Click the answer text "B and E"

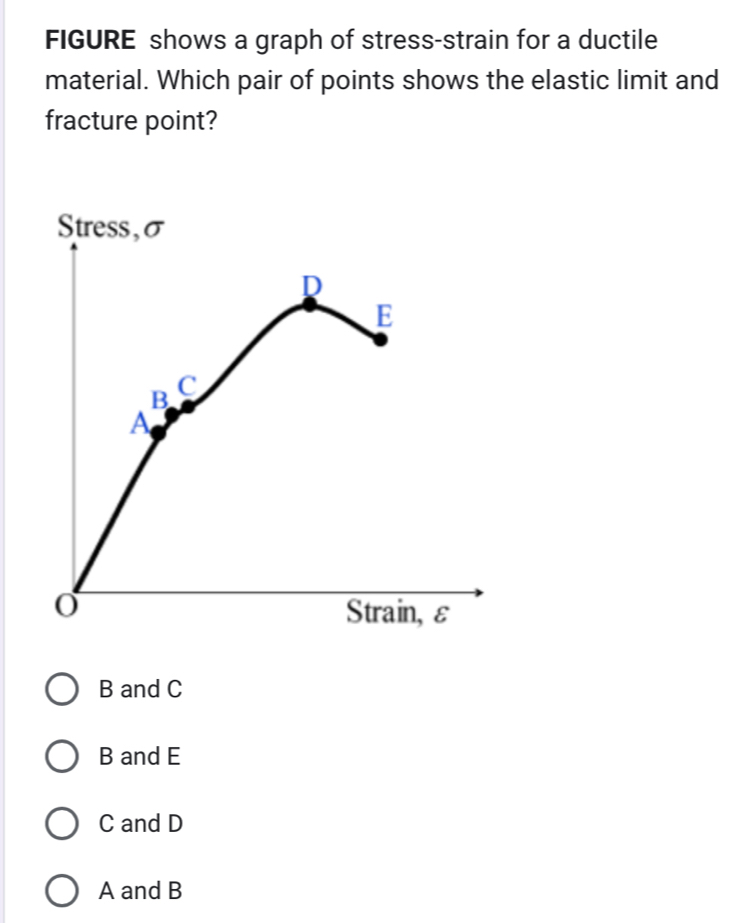pyautogui.click(x=139, y=757)
